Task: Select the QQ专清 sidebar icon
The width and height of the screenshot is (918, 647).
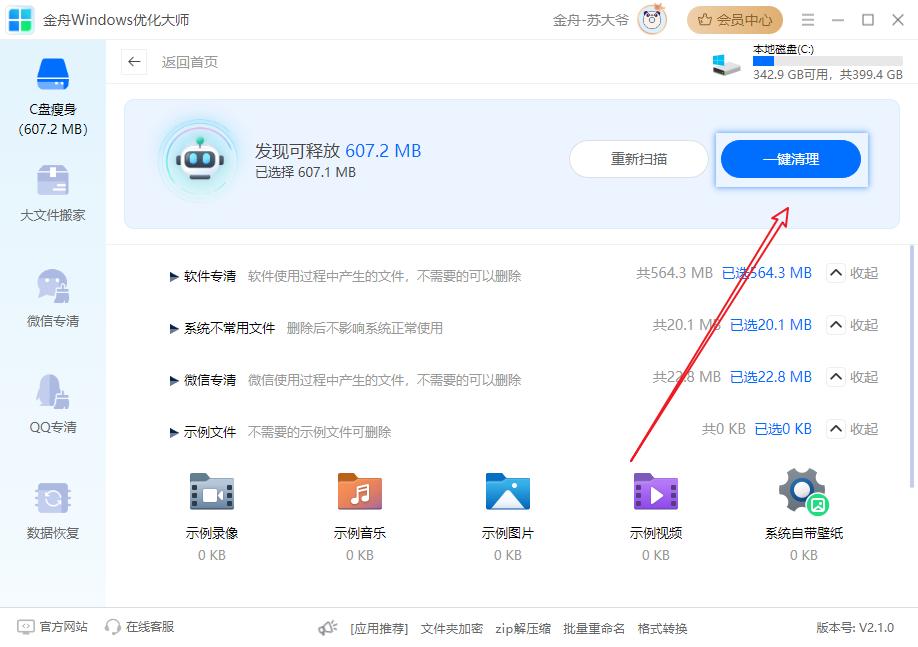Action: pos(52,393)
